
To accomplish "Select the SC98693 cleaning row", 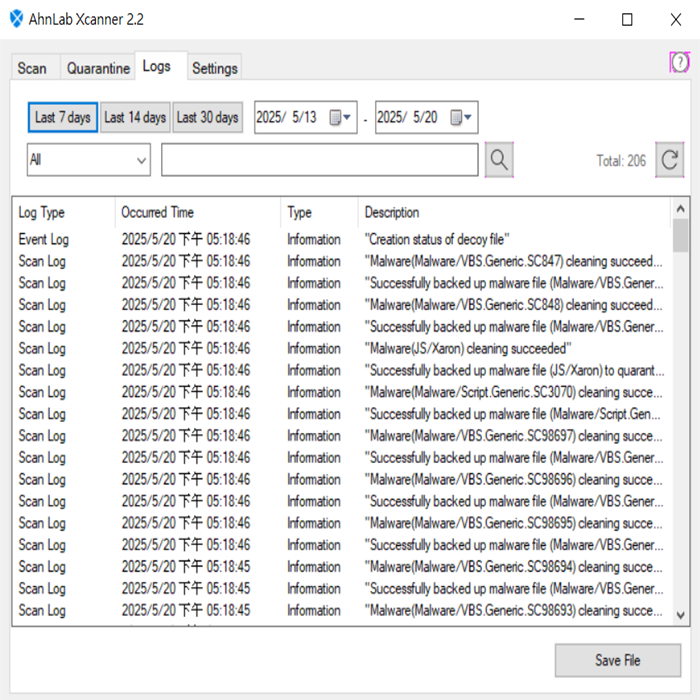I will [x=342, y=611].
